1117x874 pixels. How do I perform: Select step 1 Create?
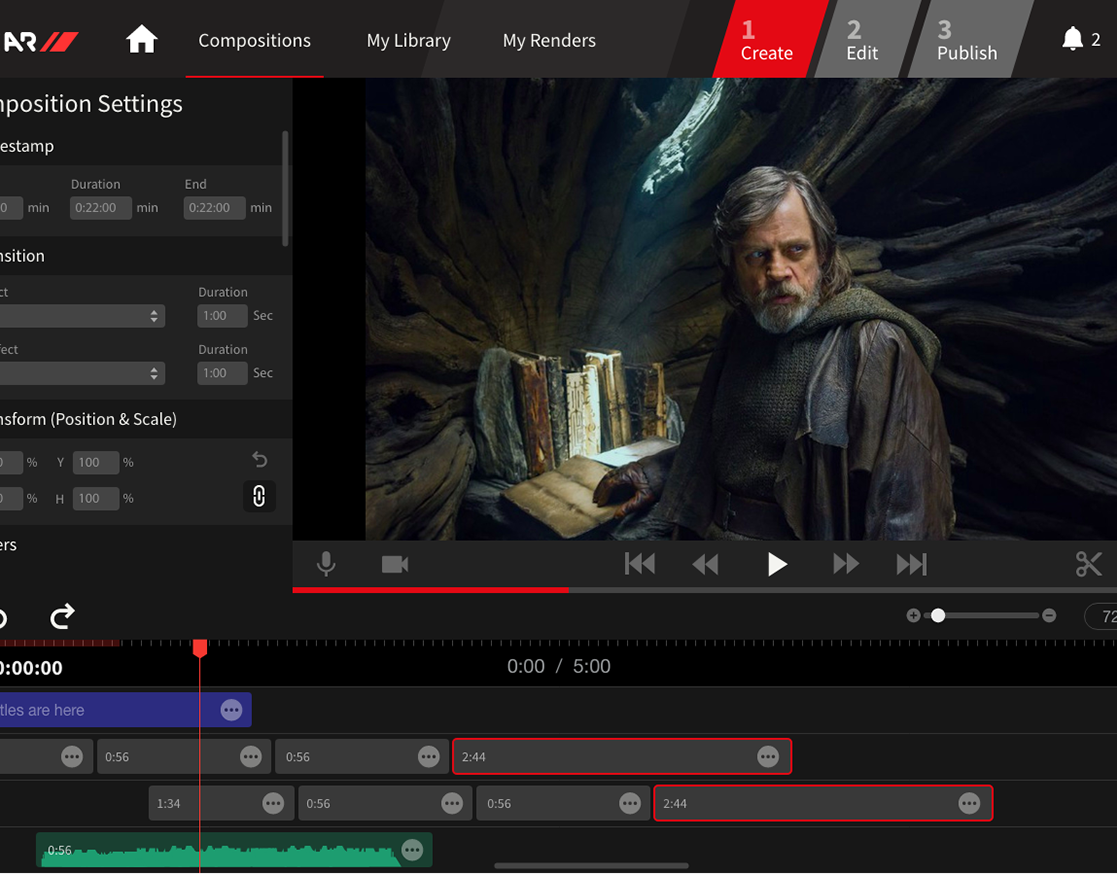769,39
